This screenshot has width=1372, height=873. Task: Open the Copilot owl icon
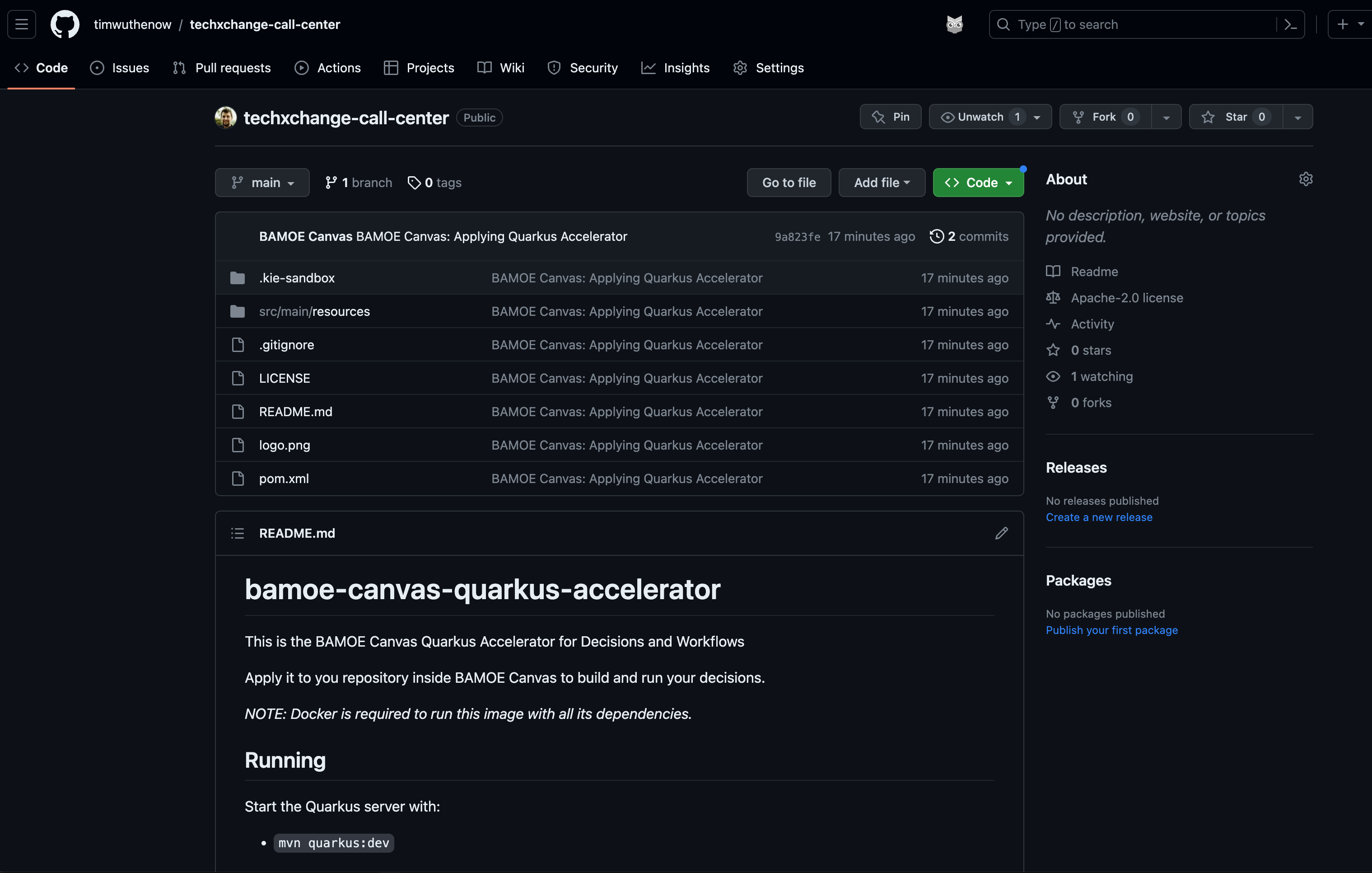coord(954,24)
